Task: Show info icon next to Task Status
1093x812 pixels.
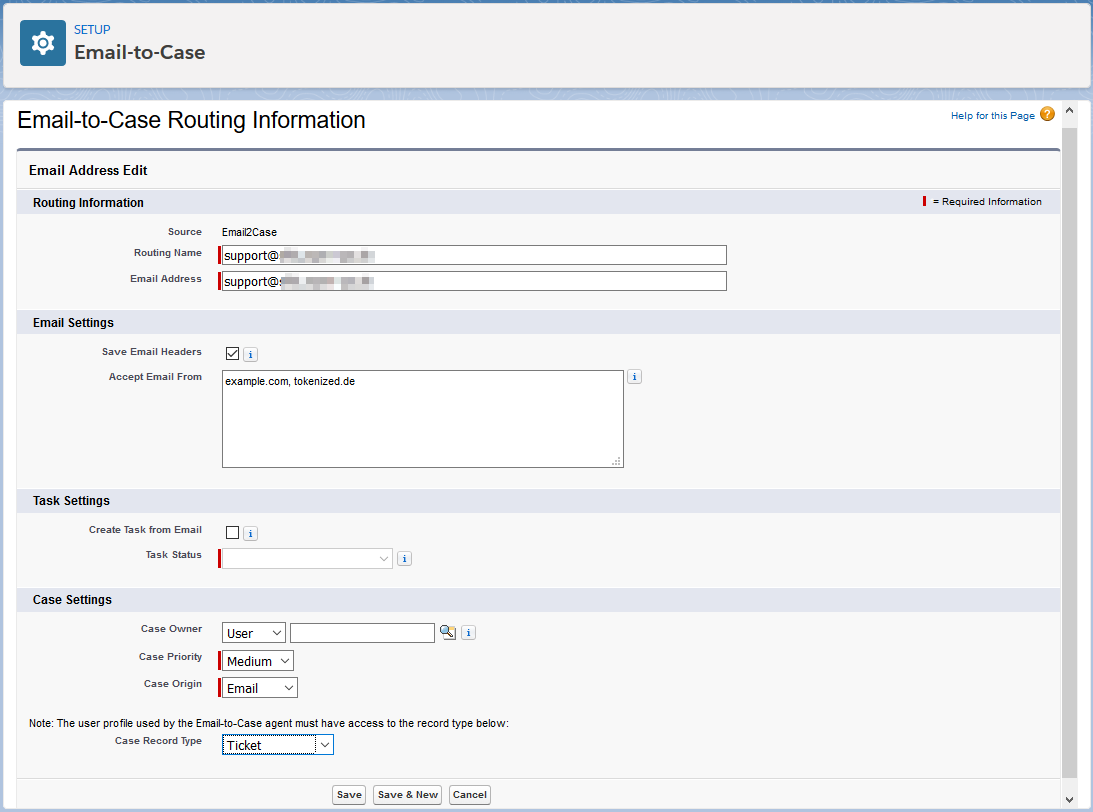Action: [x=404, y=558]
